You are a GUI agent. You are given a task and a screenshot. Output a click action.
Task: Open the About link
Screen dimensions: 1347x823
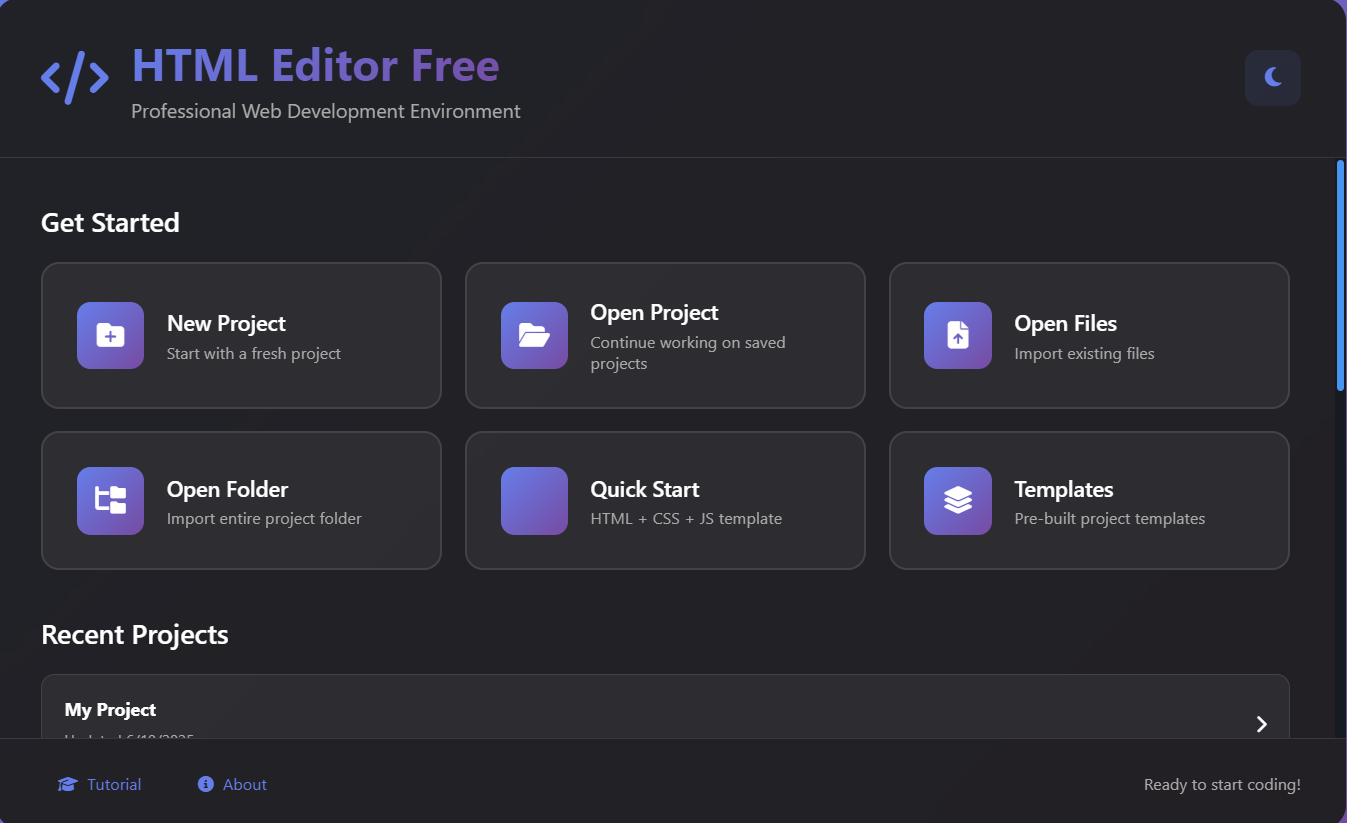245,785
